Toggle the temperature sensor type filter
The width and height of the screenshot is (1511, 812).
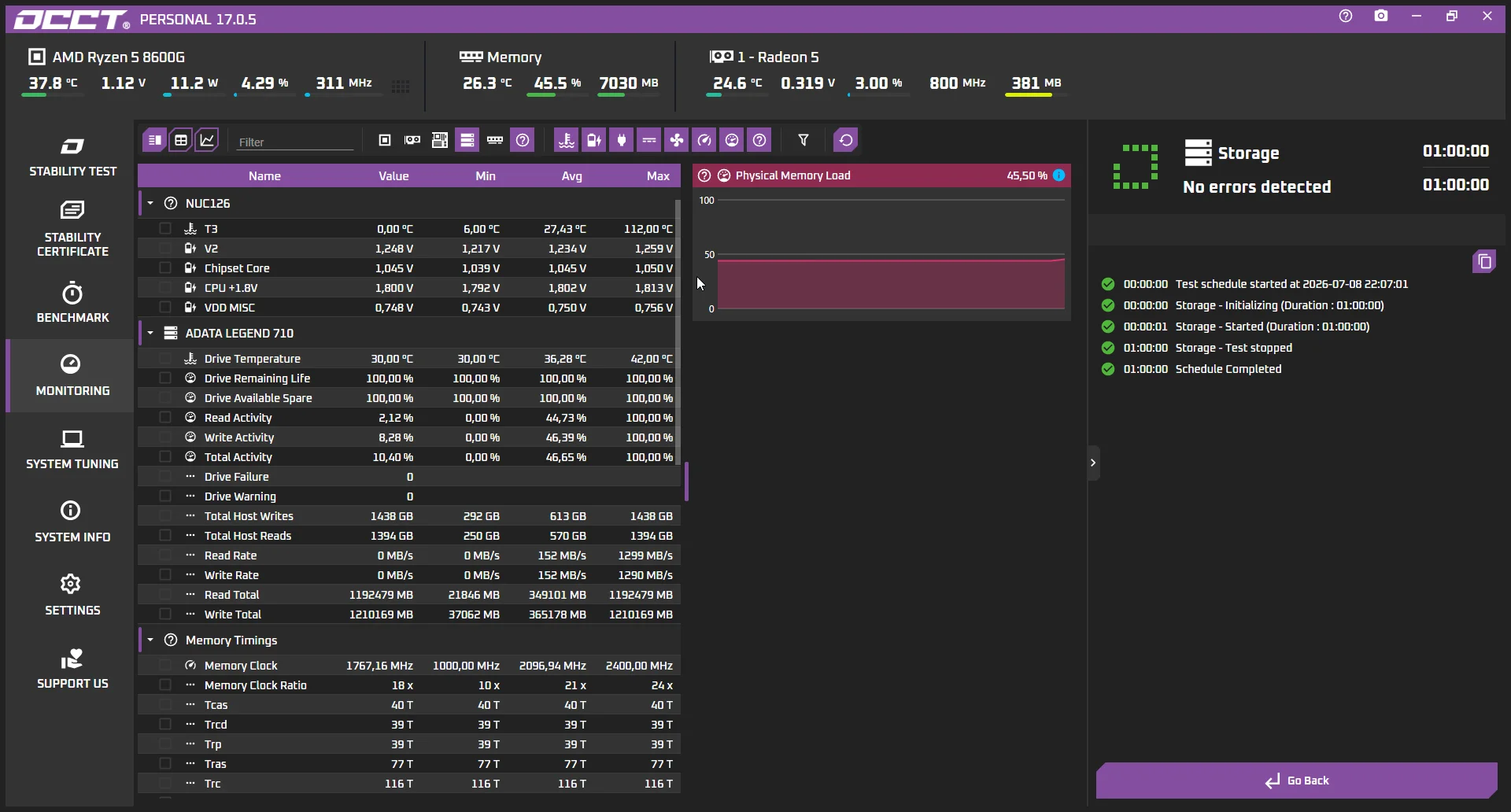[x=566, y=140]
